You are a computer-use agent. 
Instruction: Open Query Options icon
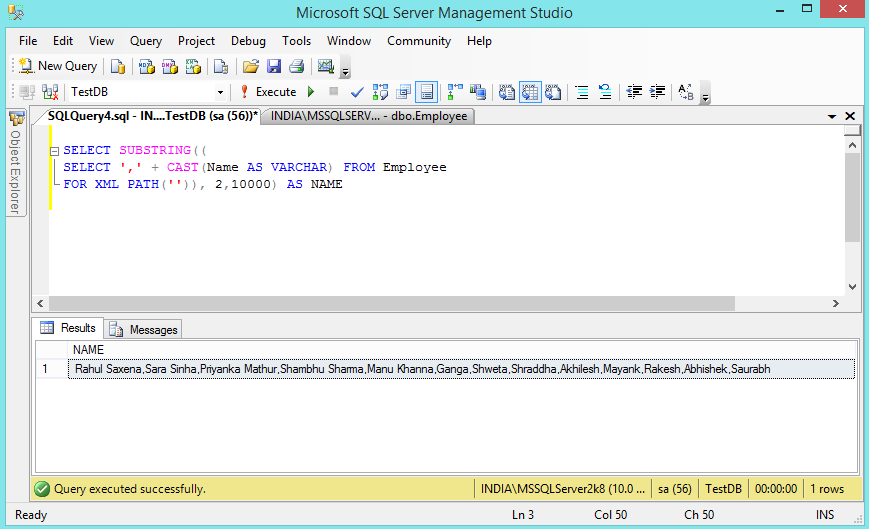[x=403, y=92]
